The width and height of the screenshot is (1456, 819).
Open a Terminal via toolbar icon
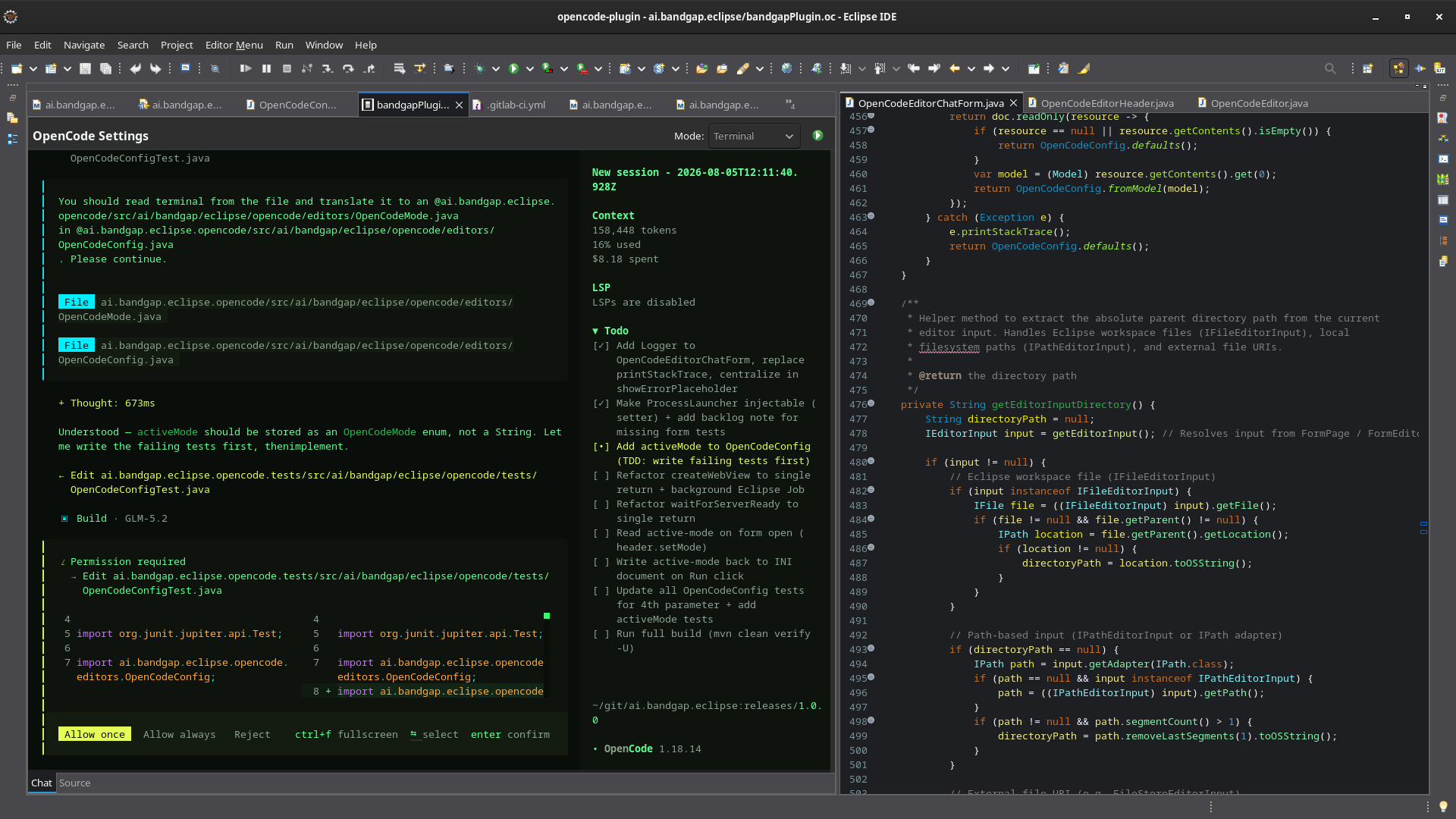tap(185, 68)
